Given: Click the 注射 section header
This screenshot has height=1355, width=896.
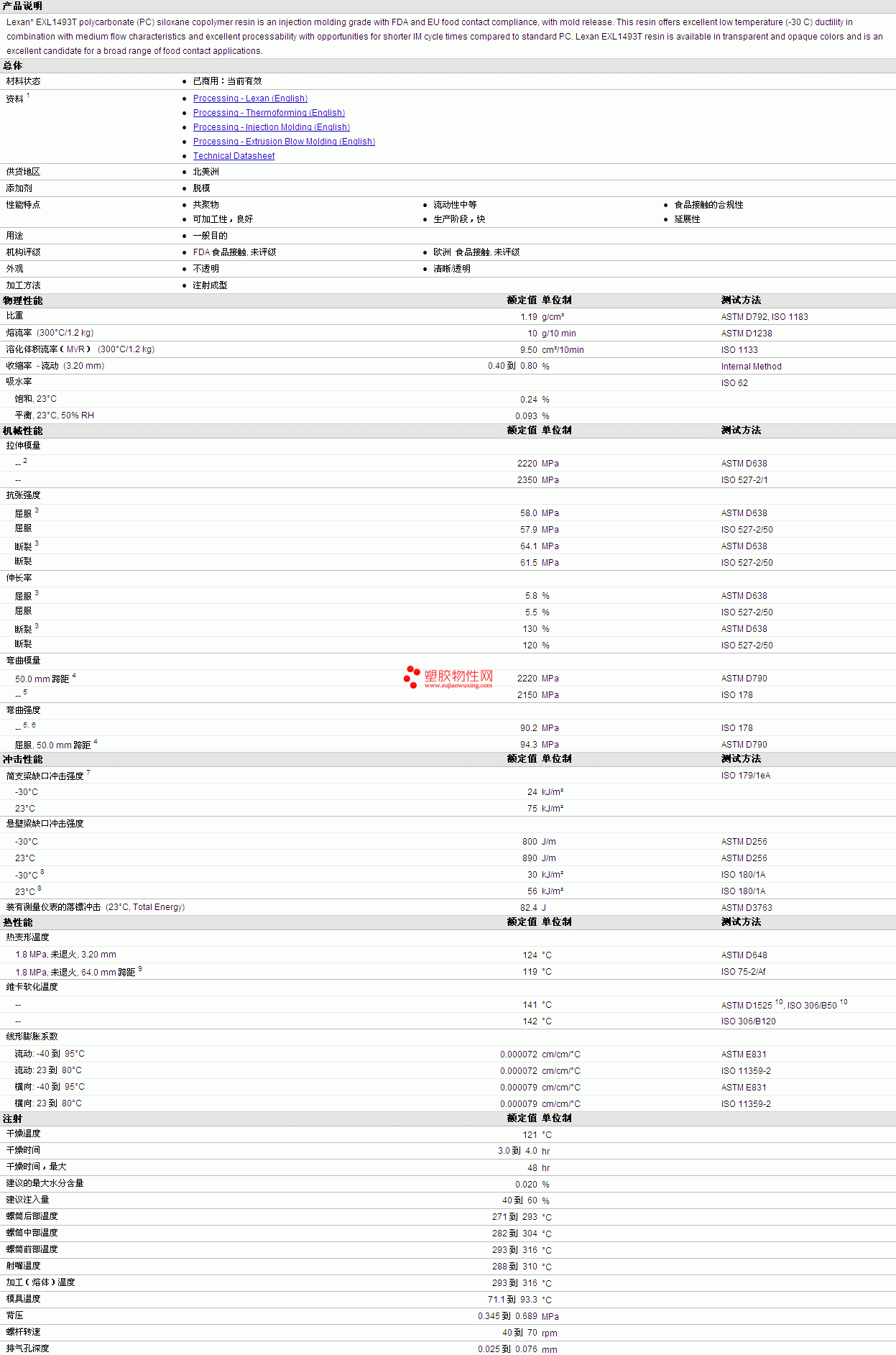Looking at the screenshot, I should point(12,1119).
